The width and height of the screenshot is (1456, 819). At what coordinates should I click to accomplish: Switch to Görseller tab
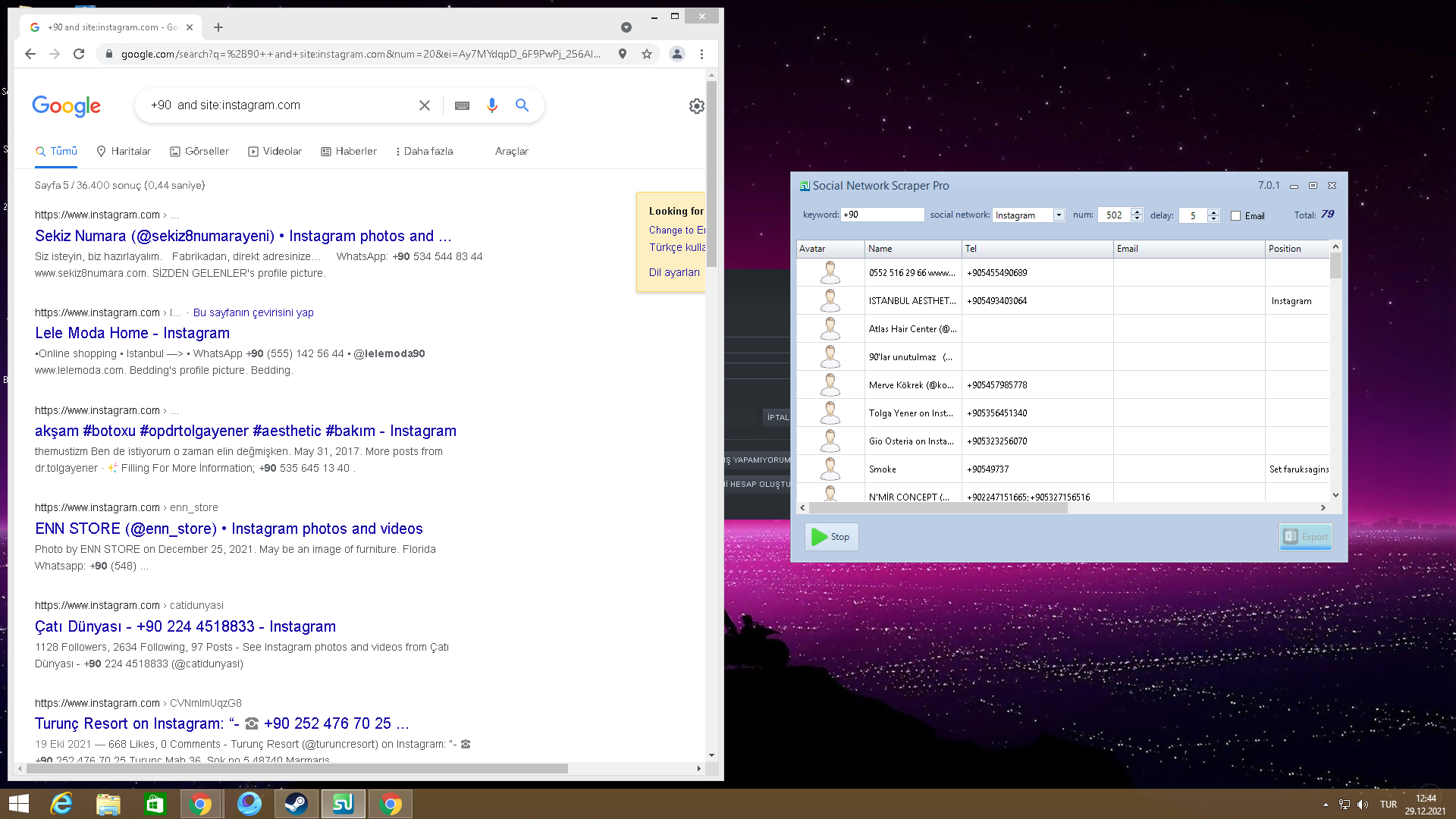[x=199, y=152]
